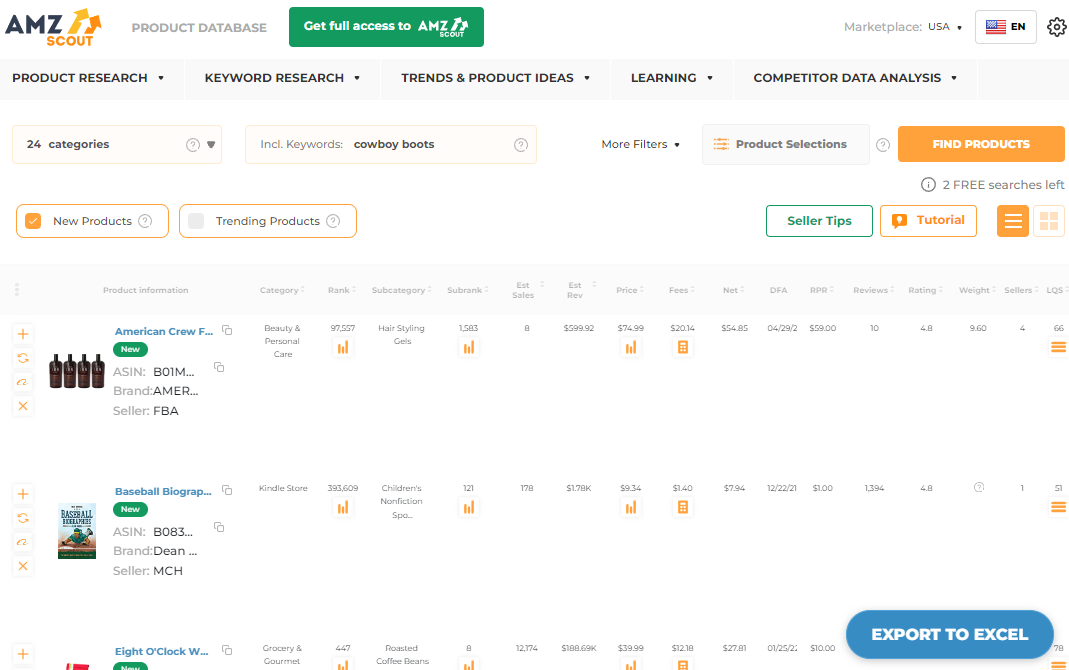
Task: Open LEARNING menu
Action: 672,78
